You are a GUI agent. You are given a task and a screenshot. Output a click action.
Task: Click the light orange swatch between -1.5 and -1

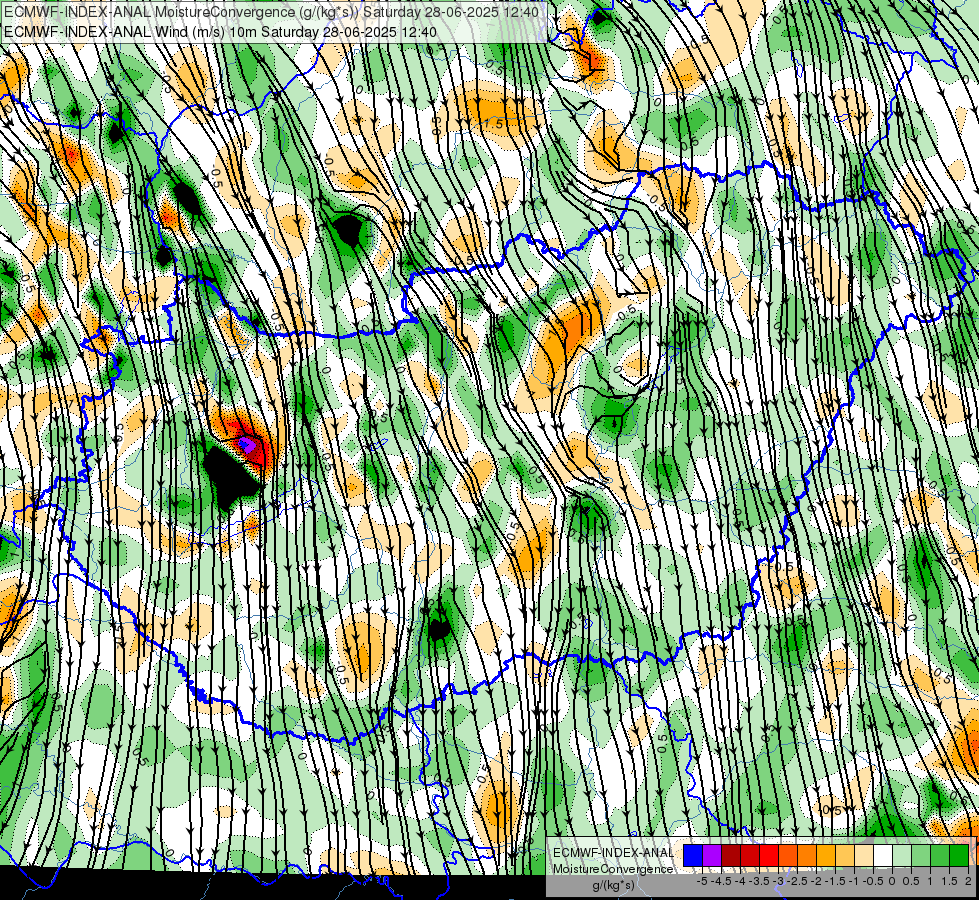(x=845, y=855)
